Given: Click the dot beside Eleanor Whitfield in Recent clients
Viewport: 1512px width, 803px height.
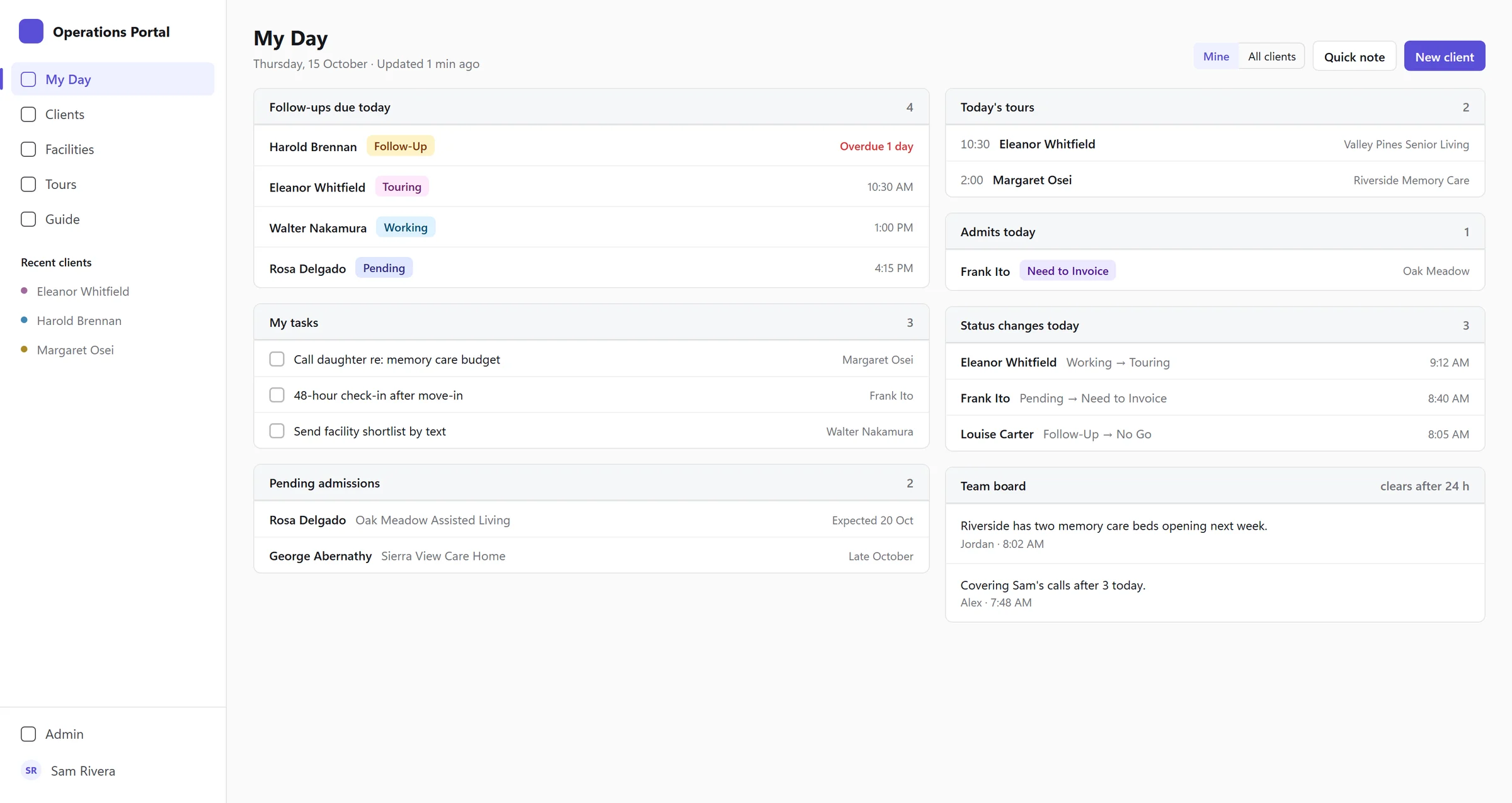Looking at the screenshot, I should coord(24,291).
